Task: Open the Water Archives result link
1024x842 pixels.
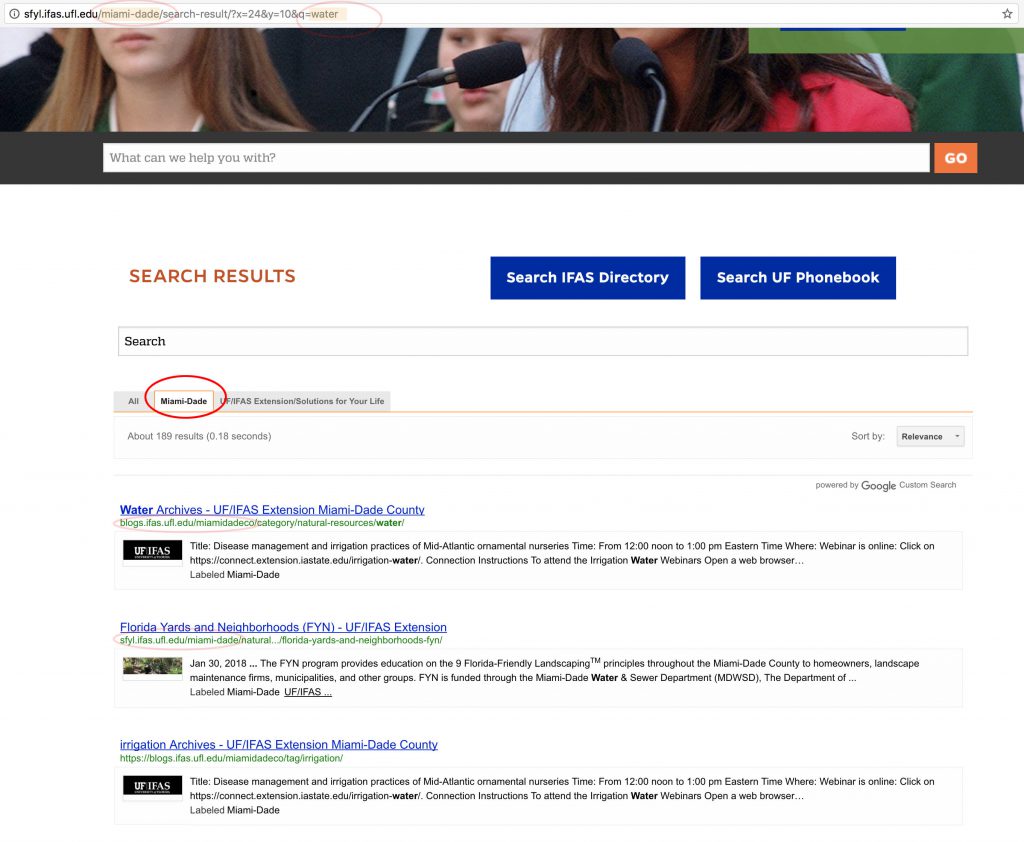Action: pyautogui.click(x=272, y=510)
